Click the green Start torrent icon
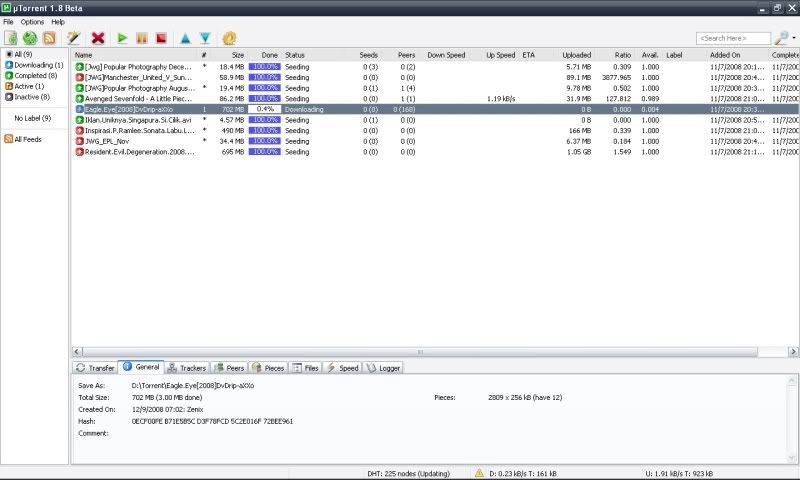800x480 pixels. 122,38
